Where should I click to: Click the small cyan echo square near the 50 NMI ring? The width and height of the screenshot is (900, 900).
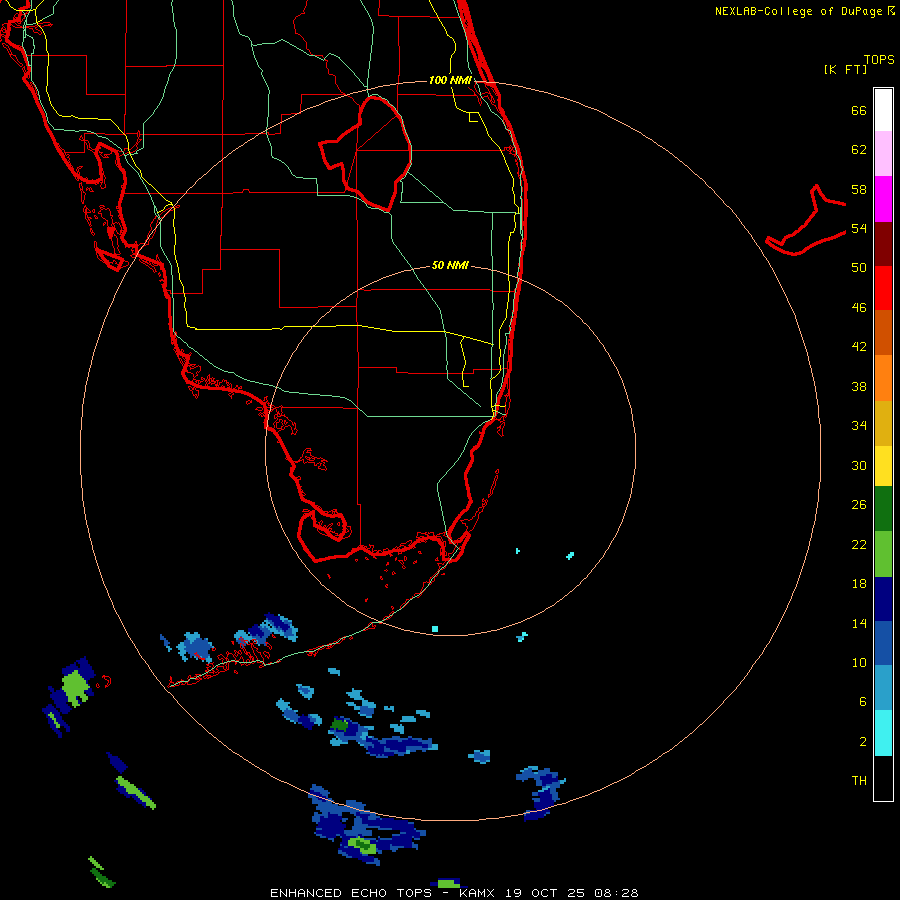tap(435, 629)
